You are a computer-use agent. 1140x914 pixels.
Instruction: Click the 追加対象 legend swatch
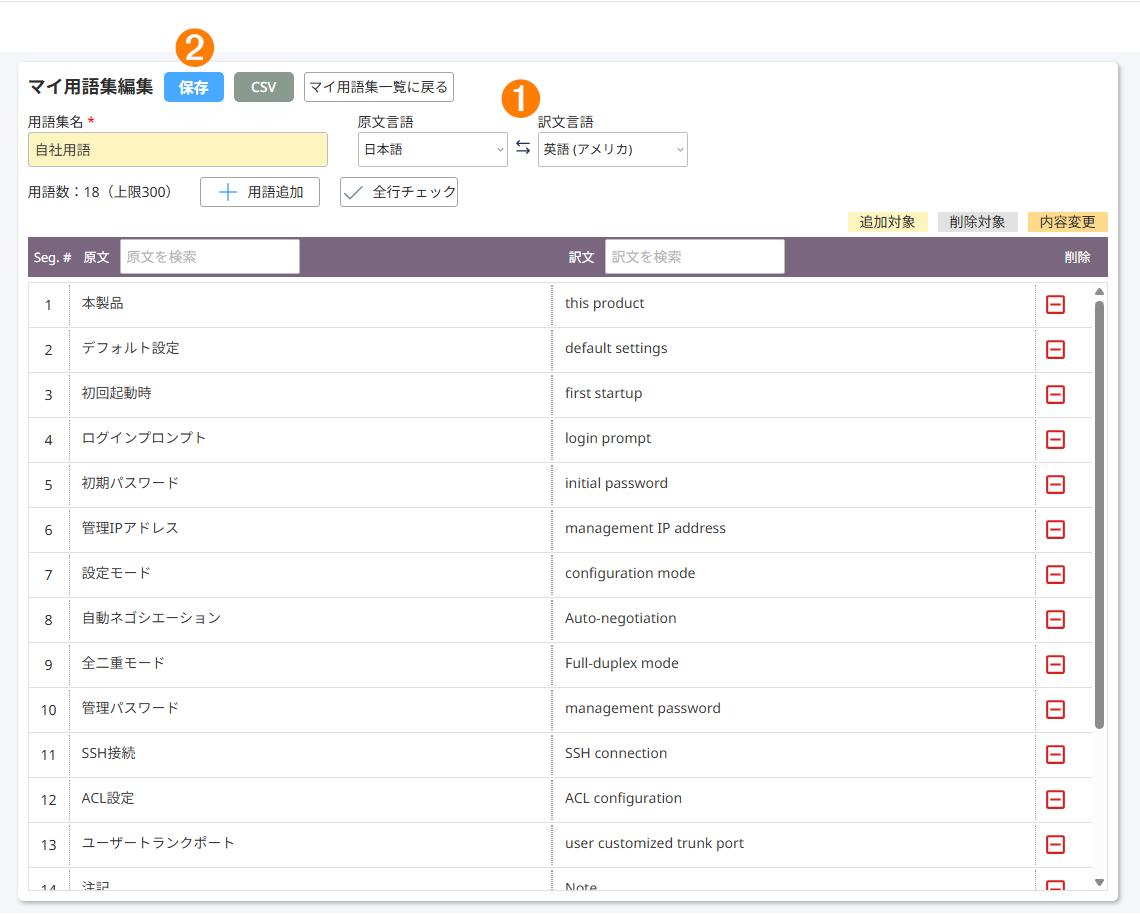pos(888,222)
